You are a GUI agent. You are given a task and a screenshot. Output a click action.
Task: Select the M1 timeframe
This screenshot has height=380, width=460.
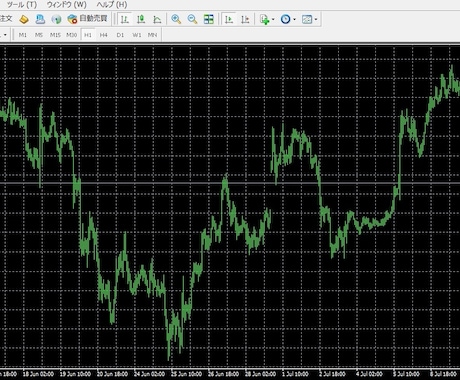[23, 35]
